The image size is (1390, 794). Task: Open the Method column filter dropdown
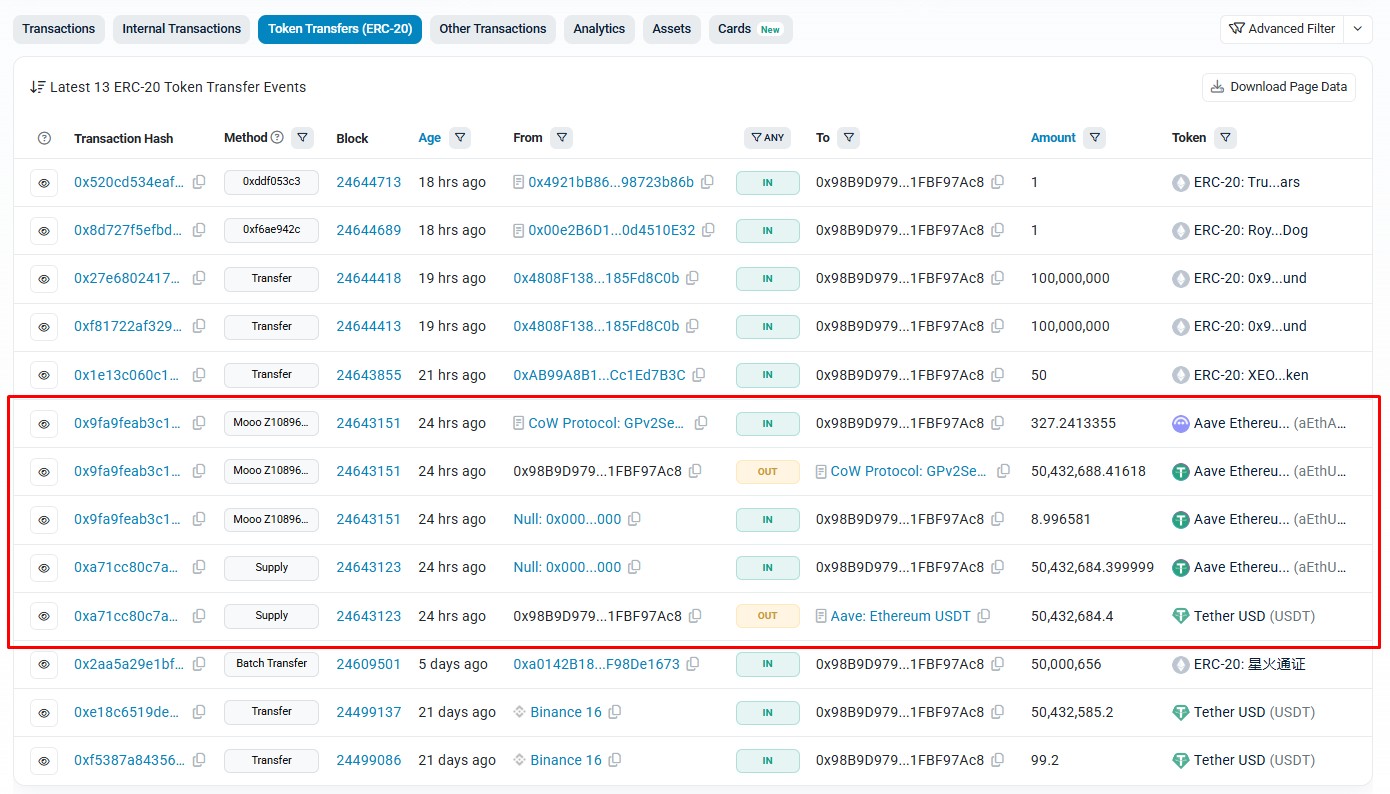pyautogui.click(x=302, y=138)
